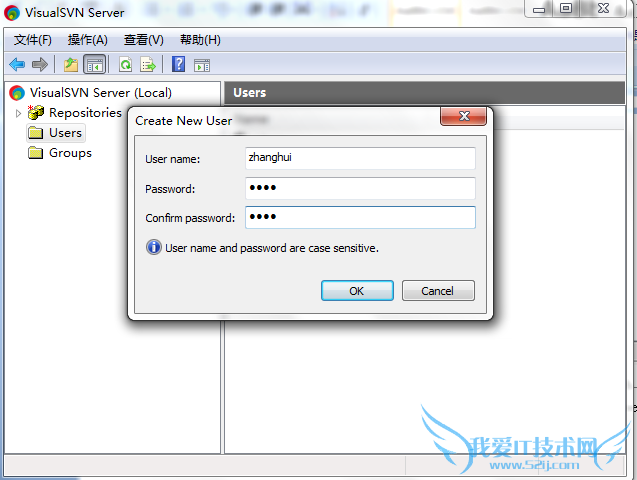Maximize the VisualSVN Server window
The height and width of the screenshot is (480, 637).
566,8
